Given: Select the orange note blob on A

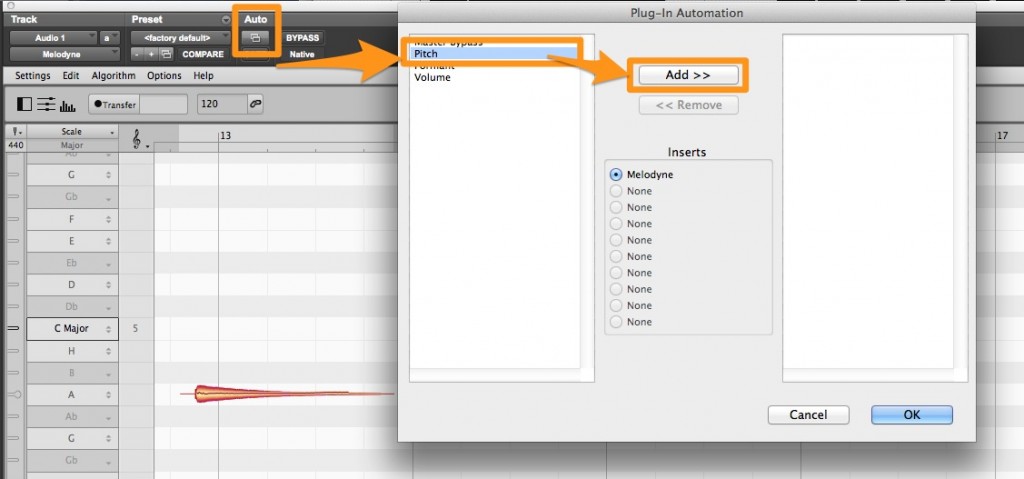Looking at the screenshot, I should pos(271,393).
